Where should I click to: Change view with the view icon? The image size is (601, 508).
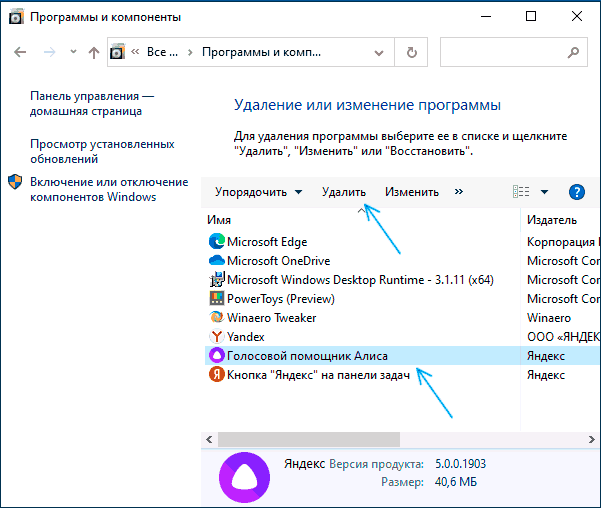(521, 191)
